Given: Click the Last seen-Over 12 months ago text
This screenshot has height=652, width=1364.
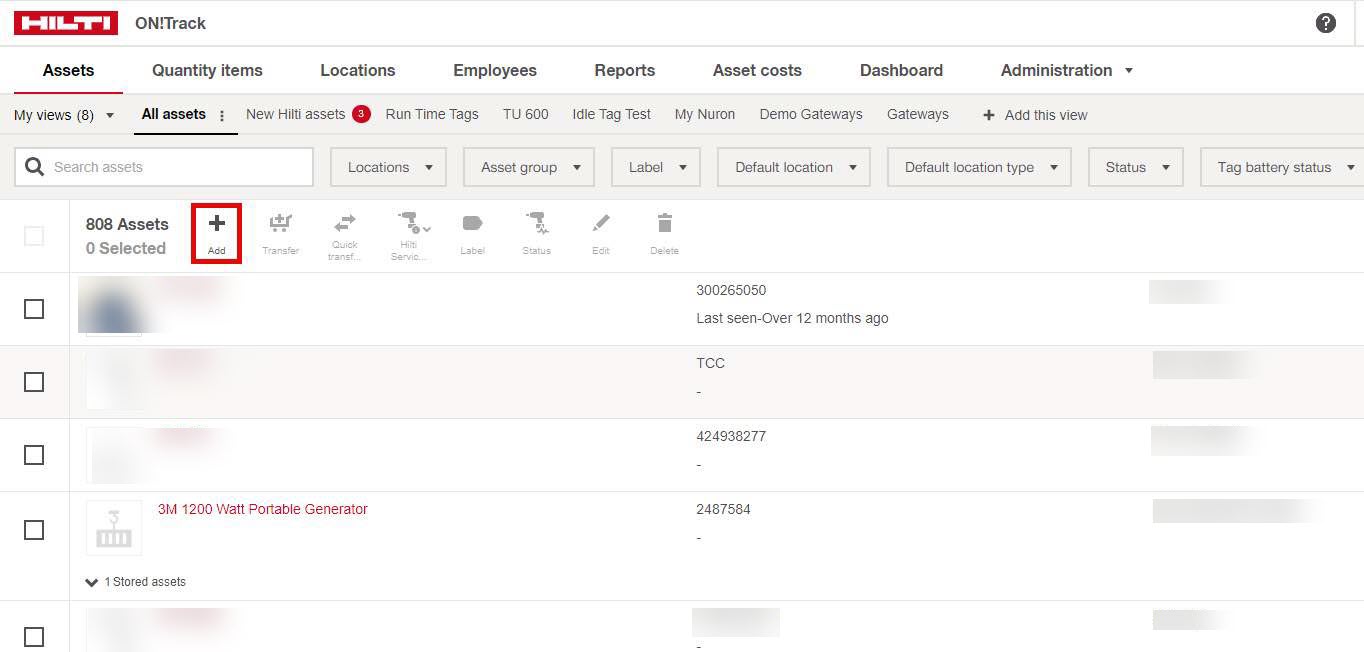Looking at the screenshot, I should (x=792, y=318).
